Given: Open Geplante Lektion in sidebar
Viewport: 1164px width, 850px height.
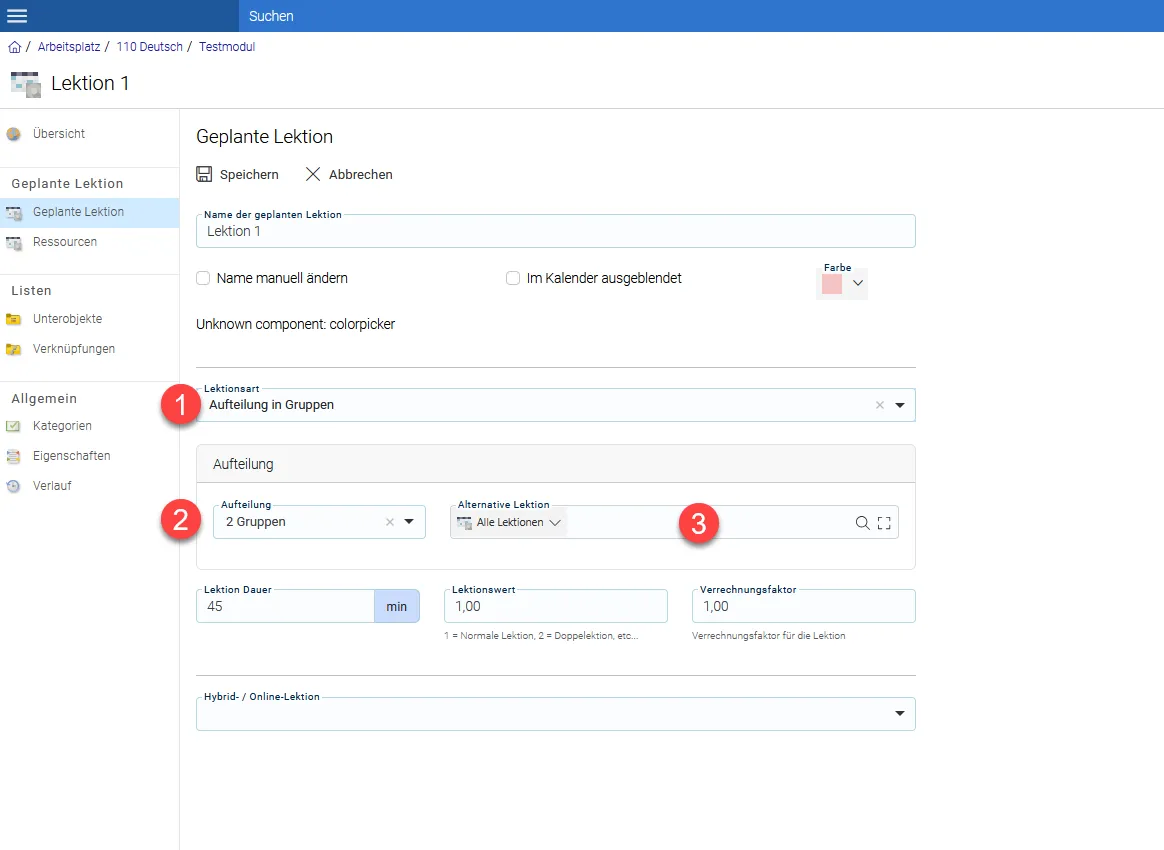Looking at the screenshot, I should click(x=89, y=212).
